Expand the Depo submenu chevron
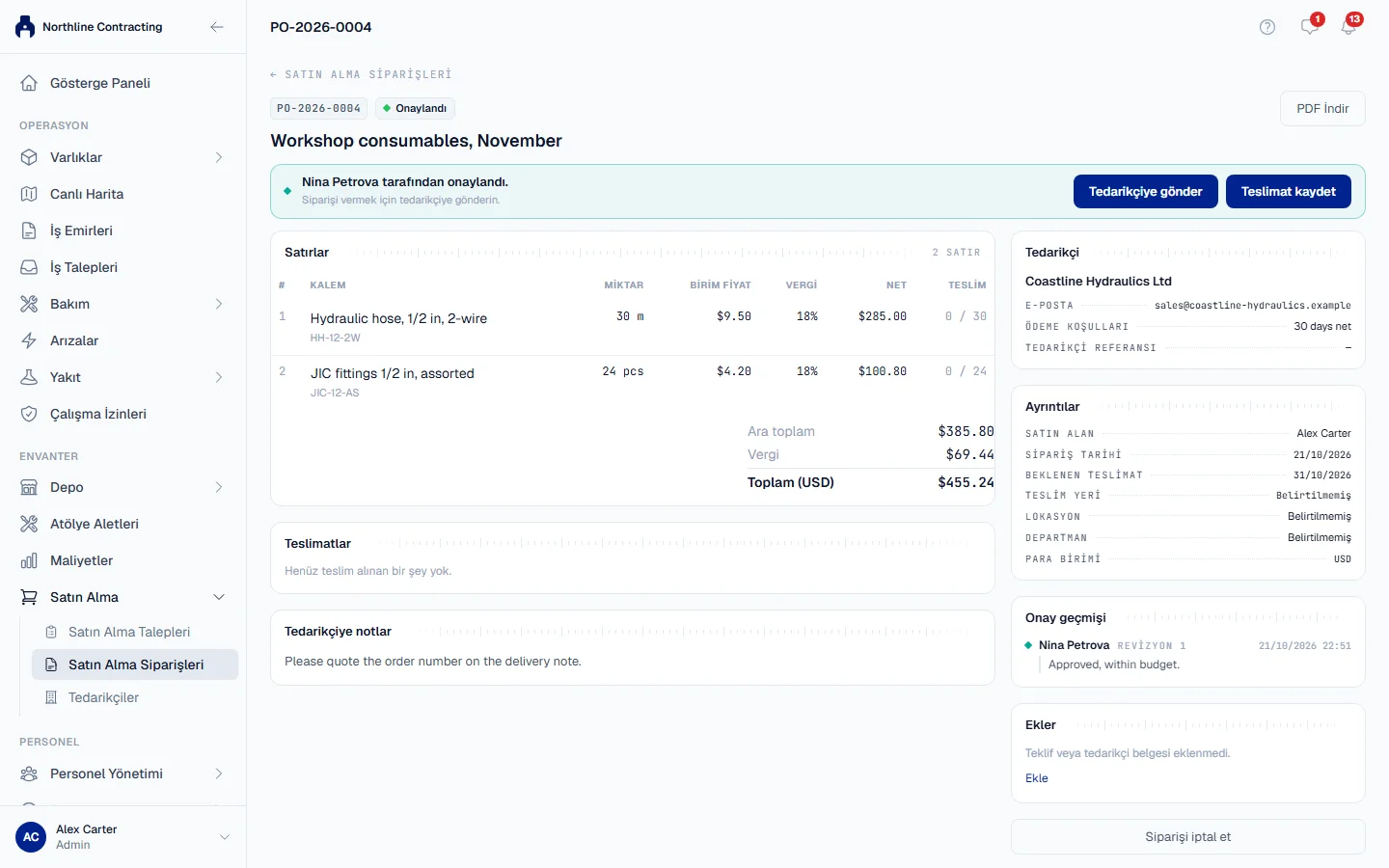The width and height of the screenshot is (1389, 868). (219, 487)
